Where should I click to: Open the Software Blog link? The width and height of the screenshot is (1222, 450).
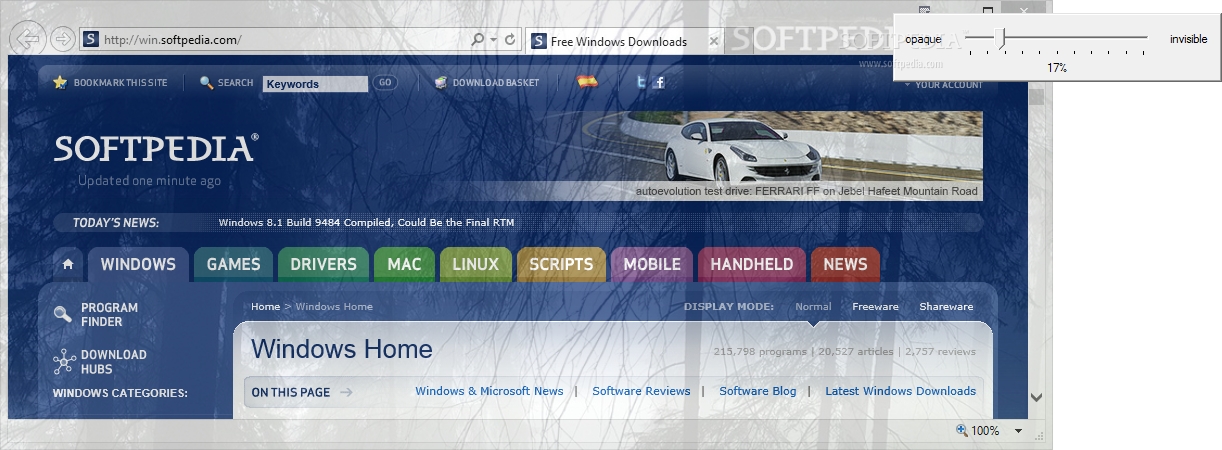click(x=758, y=391)
